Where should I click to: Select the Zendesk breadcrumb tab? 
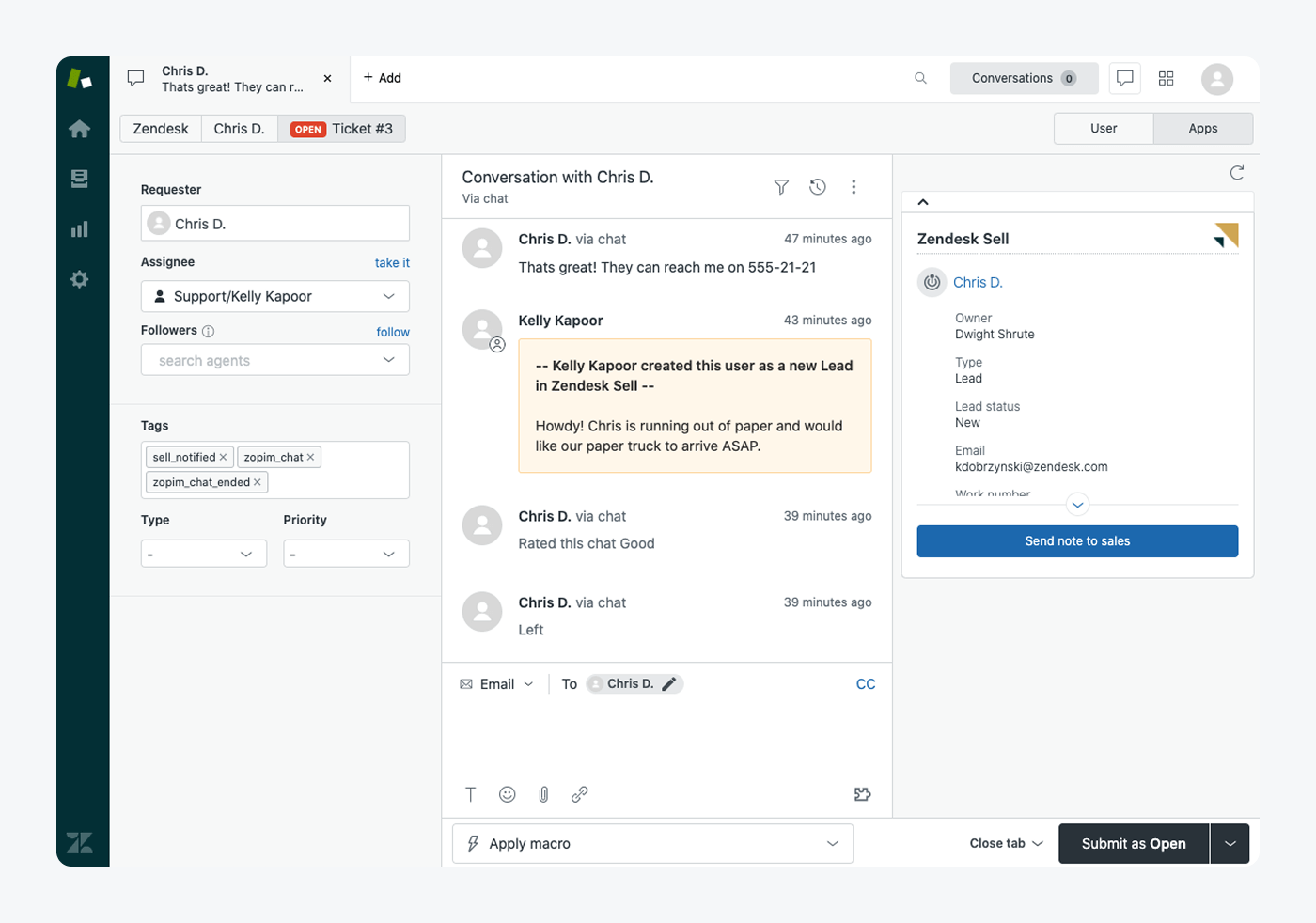tap(161, 129)
